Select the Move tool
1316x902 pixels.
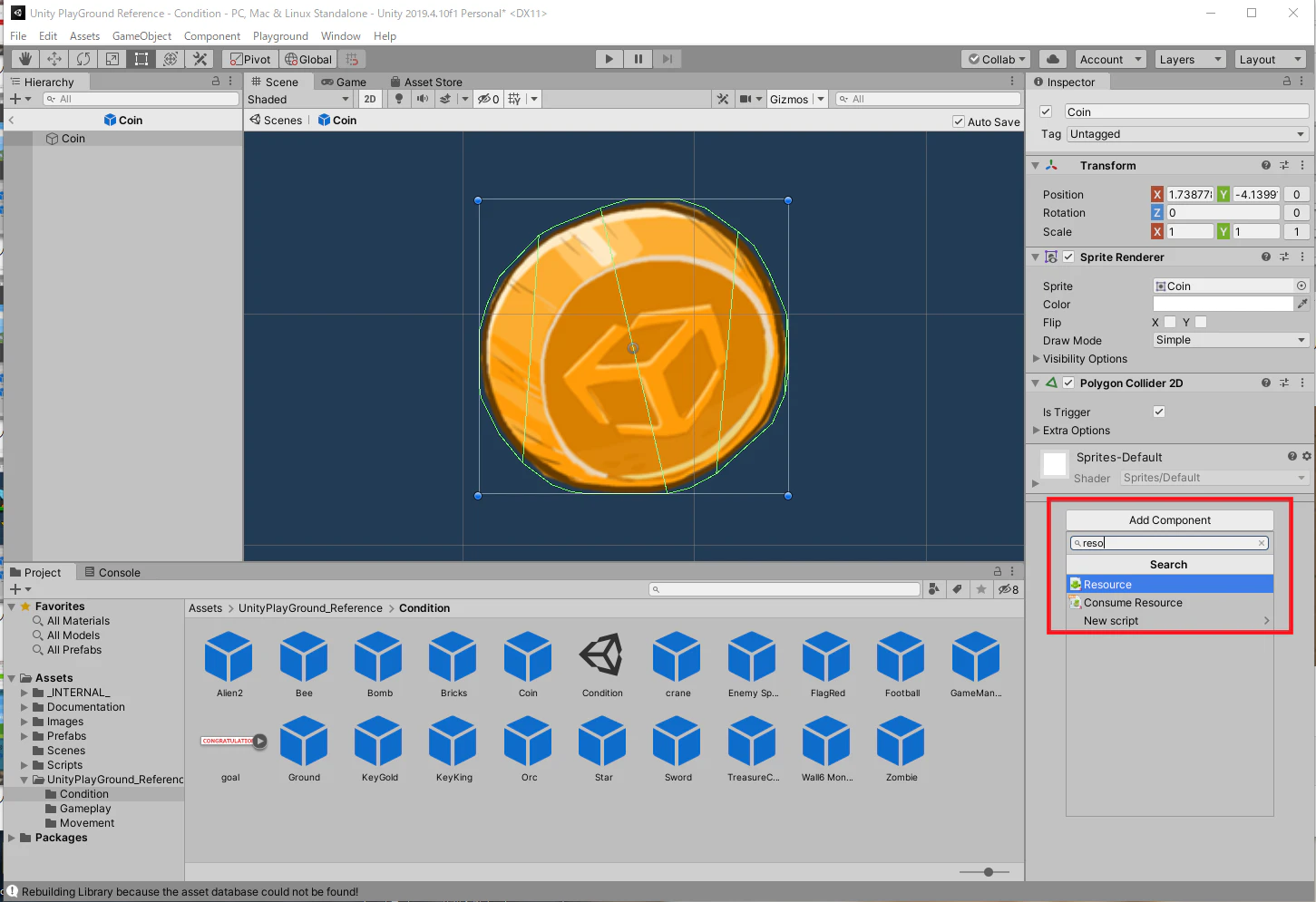point(54,59)
